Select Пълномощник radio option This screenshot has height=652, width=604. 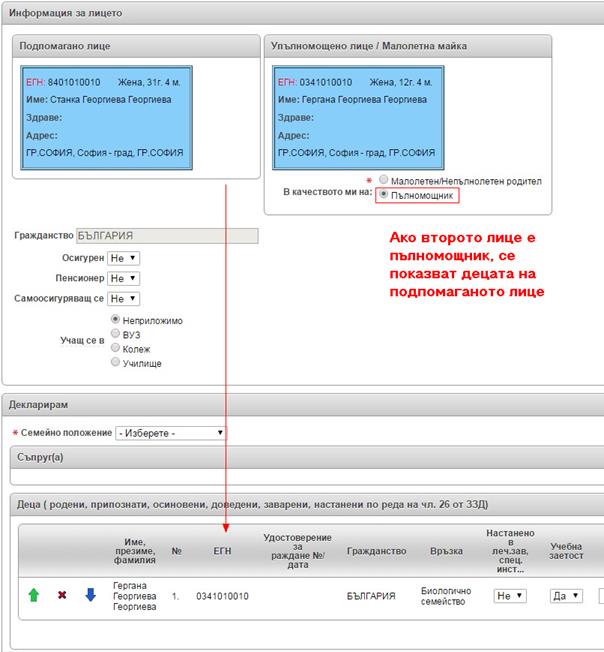[383, 194]
